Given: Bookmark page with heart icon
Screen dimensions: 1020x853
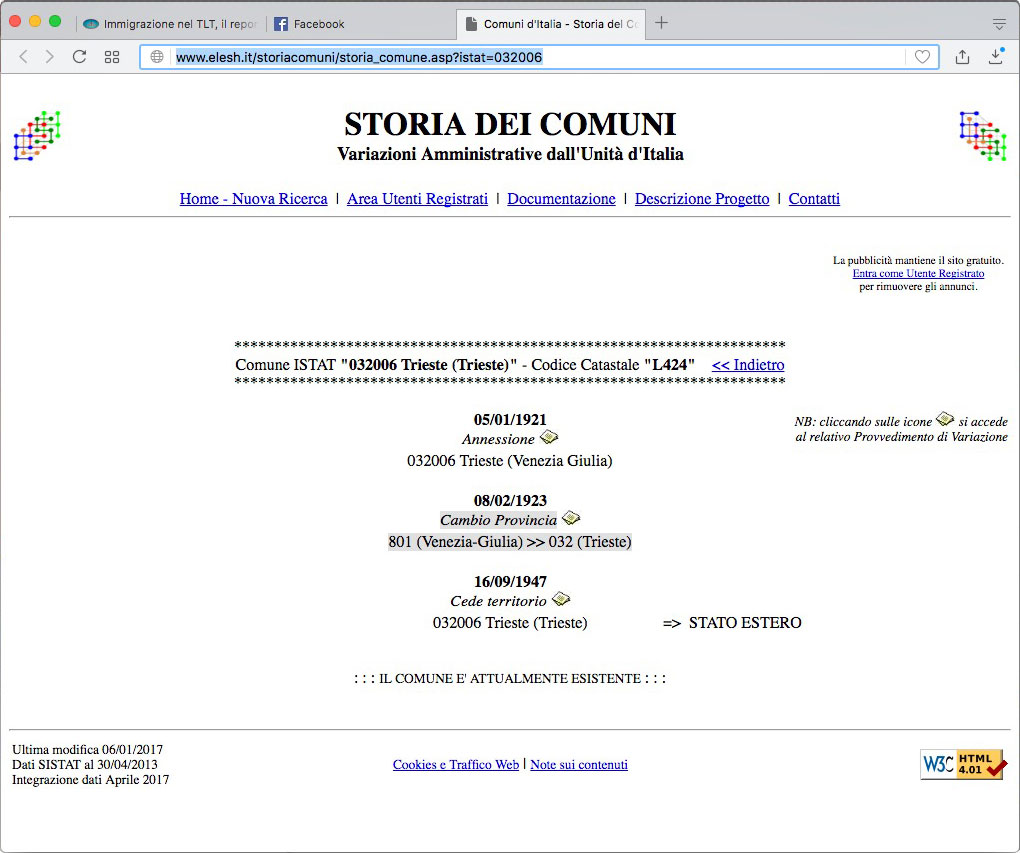Looking at the screenshot, I should [922, 57].
